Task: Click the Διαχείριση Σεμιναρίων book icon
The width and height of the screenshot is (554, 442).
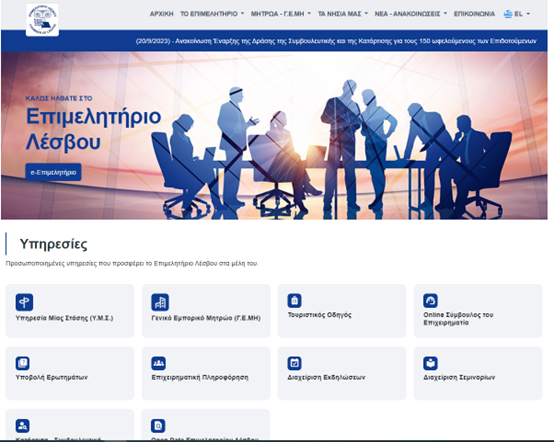Action: [430, 363]
